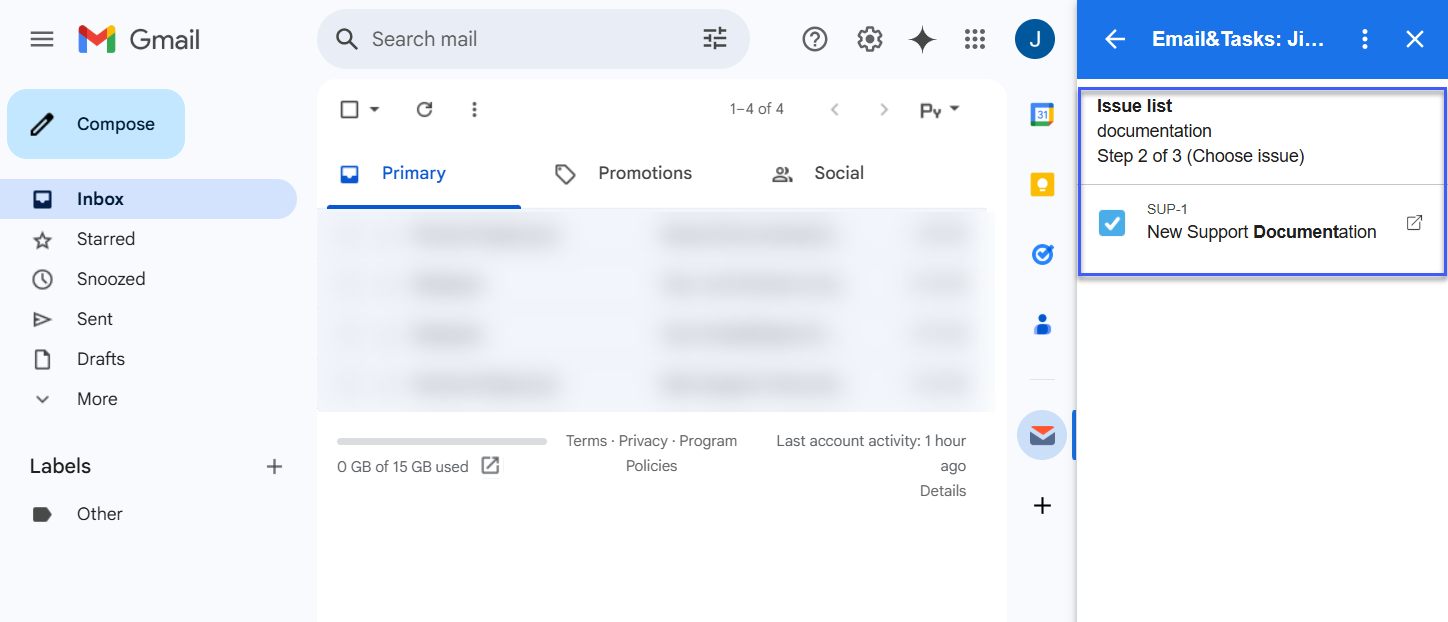This screenshot has height=622, width=1448.
Task: Tick the select all emails checkbox
Action: pyautogui.click(x=349, y=109)
